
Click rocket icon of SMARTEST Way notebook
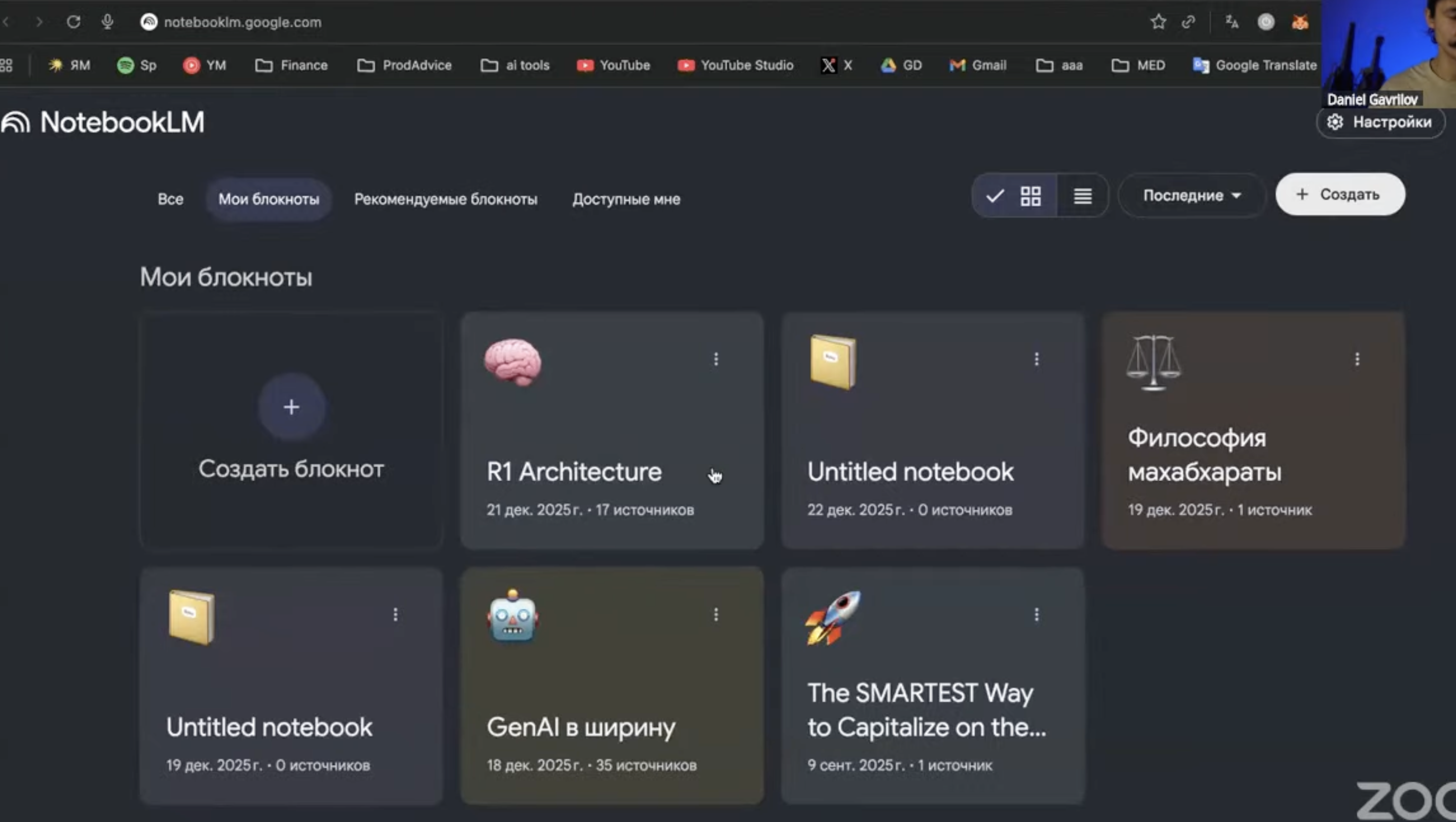point(832,617)
